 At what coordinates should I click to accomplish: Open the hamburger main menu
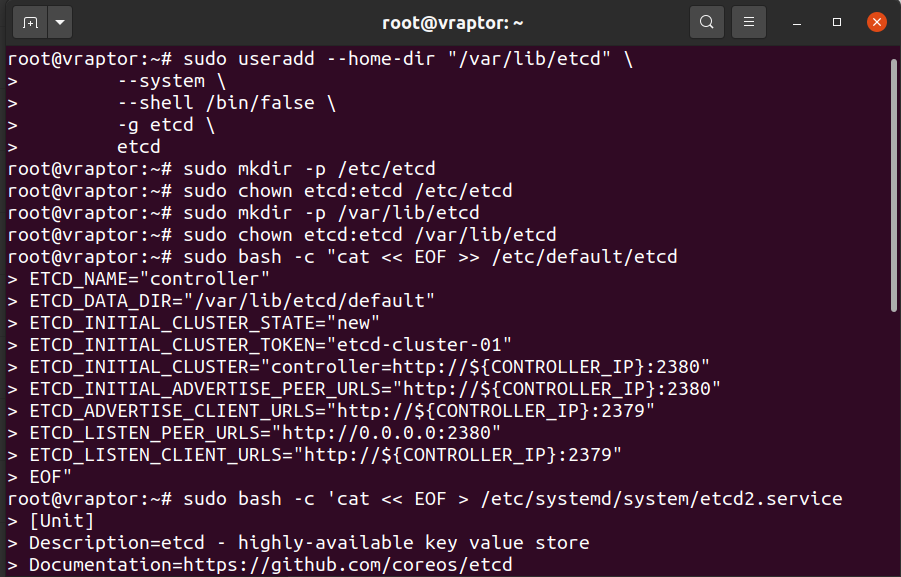(x=749, y=22)
